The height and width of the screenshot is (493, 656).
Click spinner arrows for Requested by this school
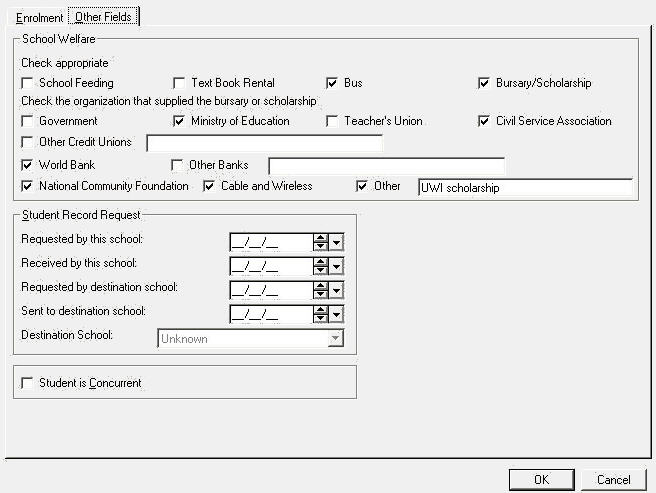pyautogui.click(x=320, y=242)
